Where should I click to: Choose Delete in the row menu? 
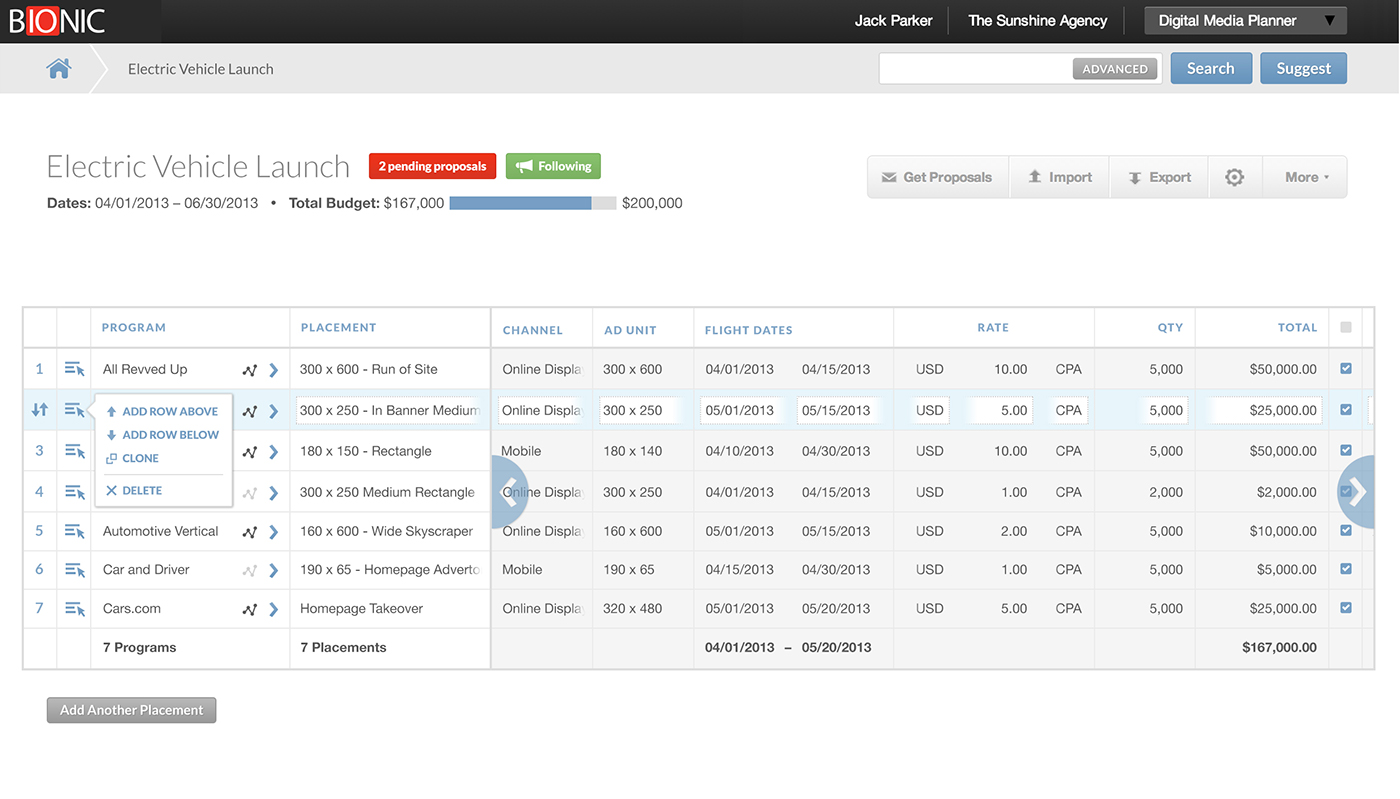(141, 491)
